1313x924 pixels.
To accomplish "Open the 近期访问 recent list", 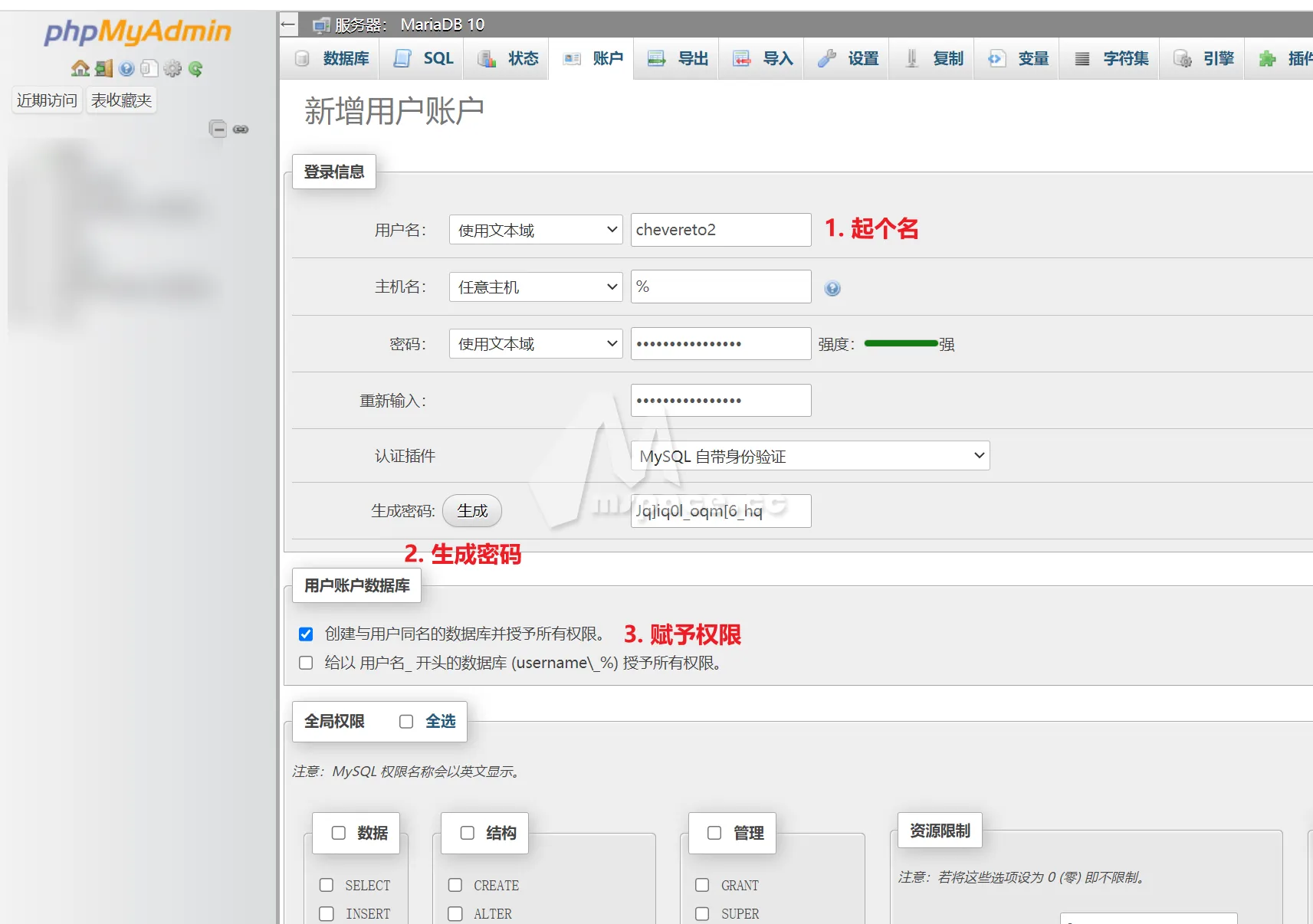I will click(x=47, y=100).
